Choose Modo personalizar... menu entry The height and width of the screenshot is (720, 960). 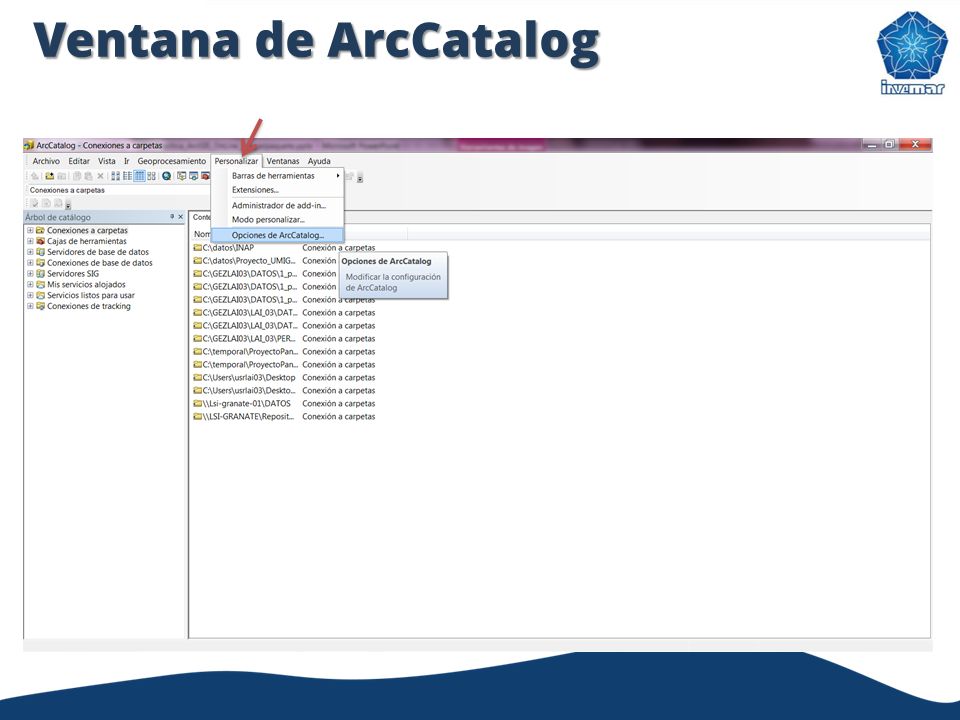tap(277, 220)
